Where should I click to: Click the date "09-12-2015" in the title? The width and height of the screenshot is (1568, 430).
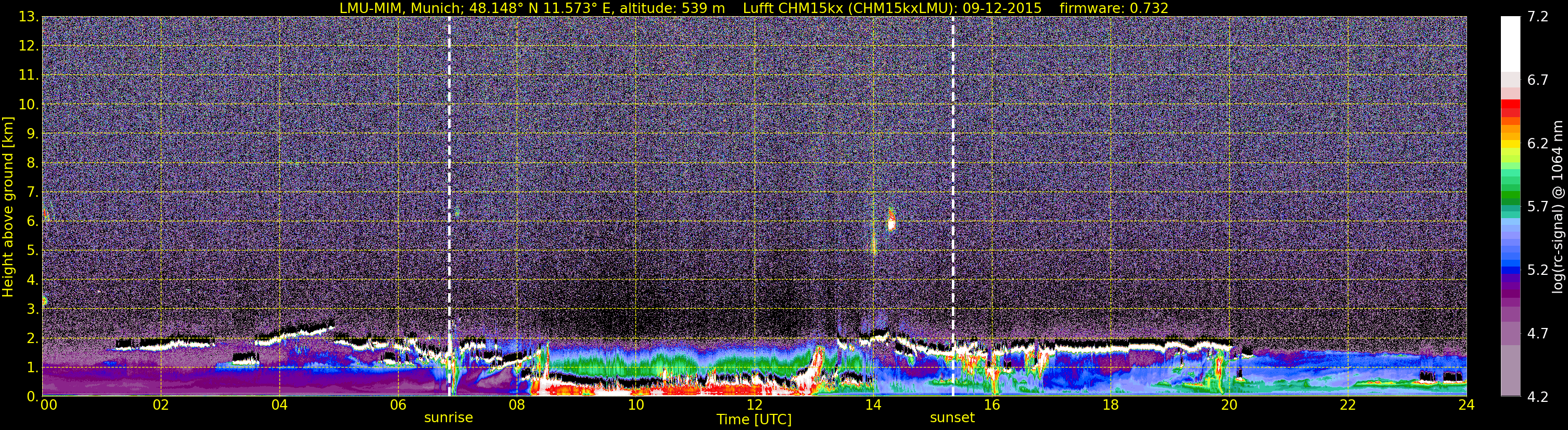coord(1002,8)
